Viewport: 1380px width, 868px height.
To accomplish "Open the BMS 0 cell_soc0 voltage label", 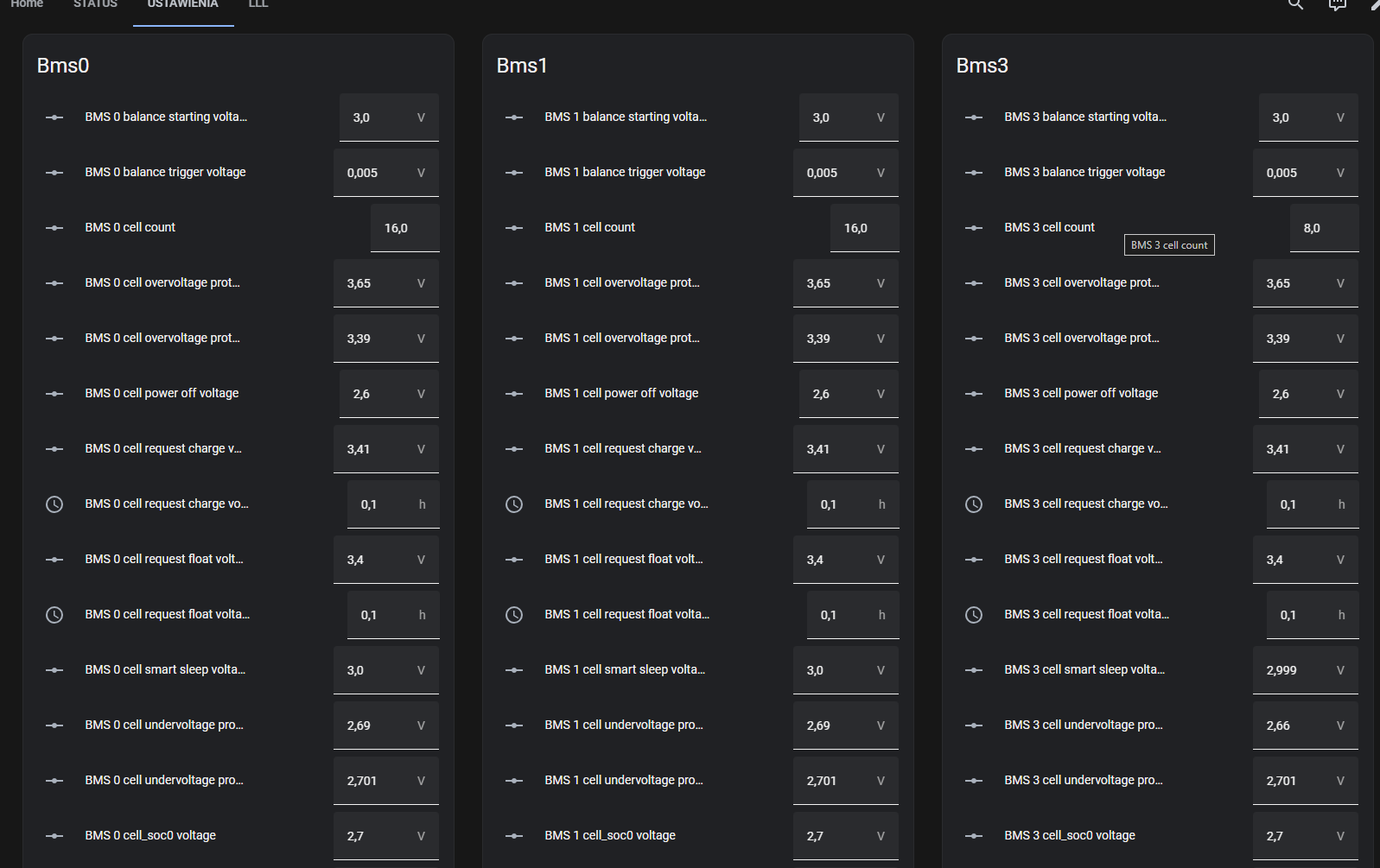I will click(x=150, y=835).
